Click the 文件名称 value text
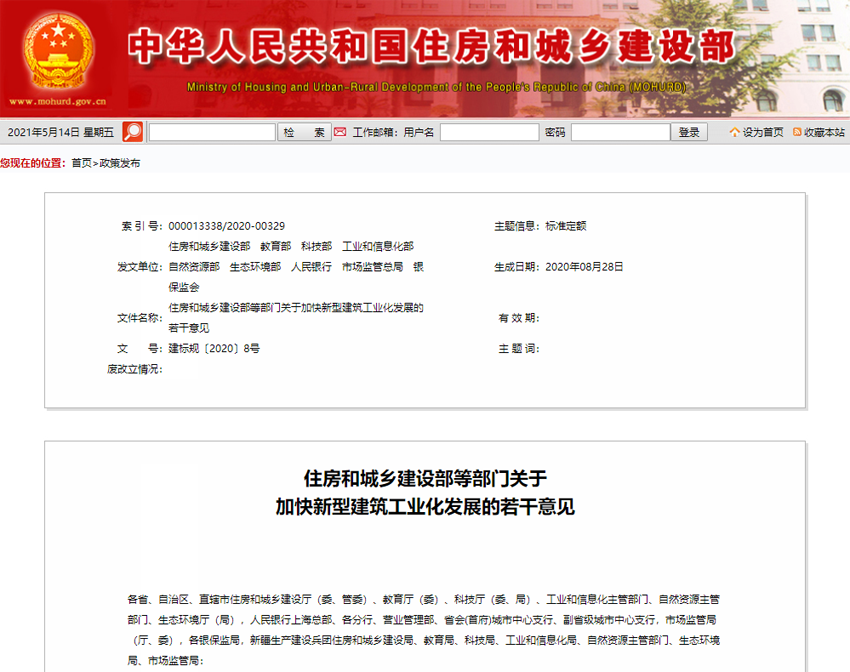The width and height of the screenshot is (850, 672). [296, 318]
